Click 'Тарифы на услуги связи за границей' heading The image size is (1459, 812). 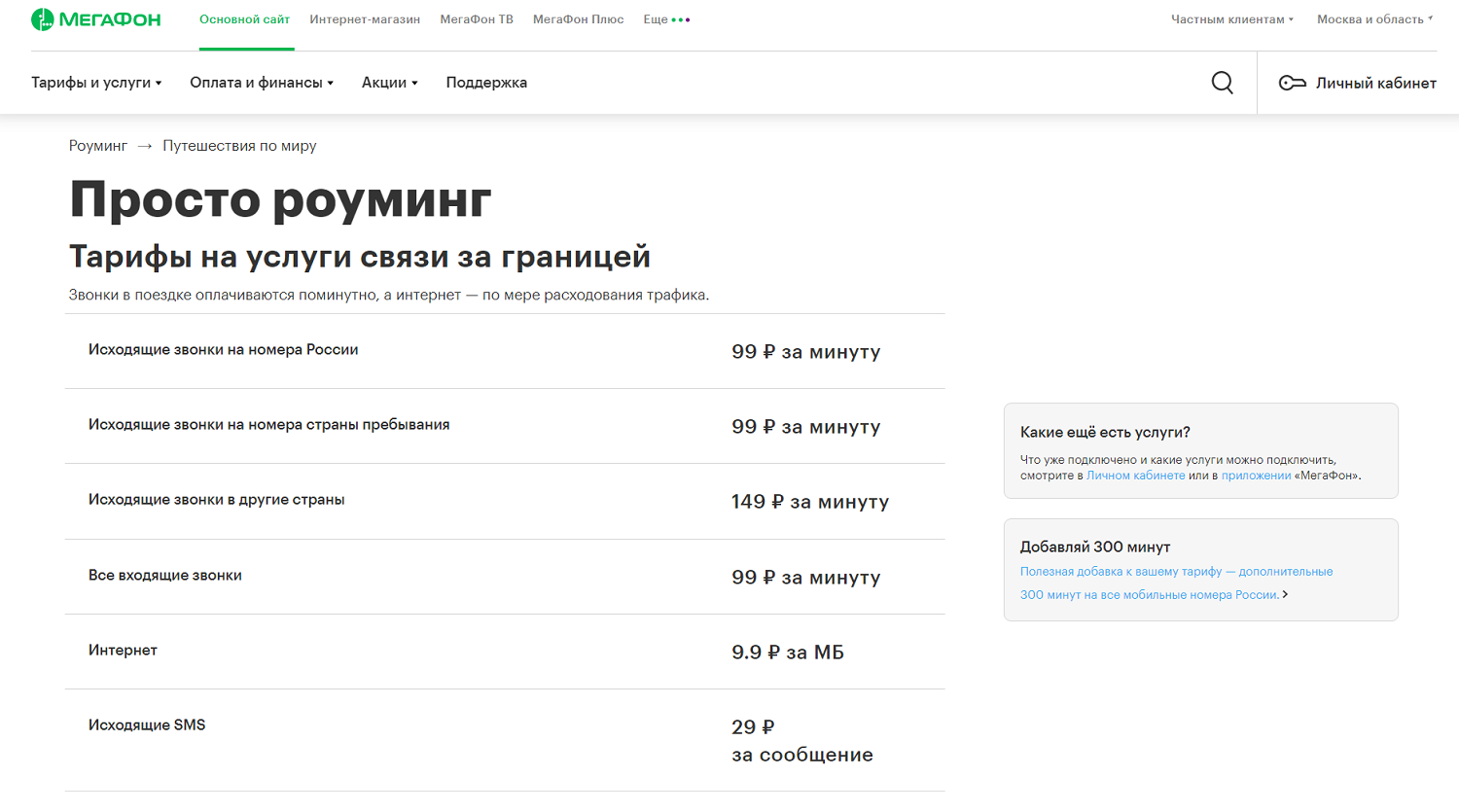click(360, 257)
